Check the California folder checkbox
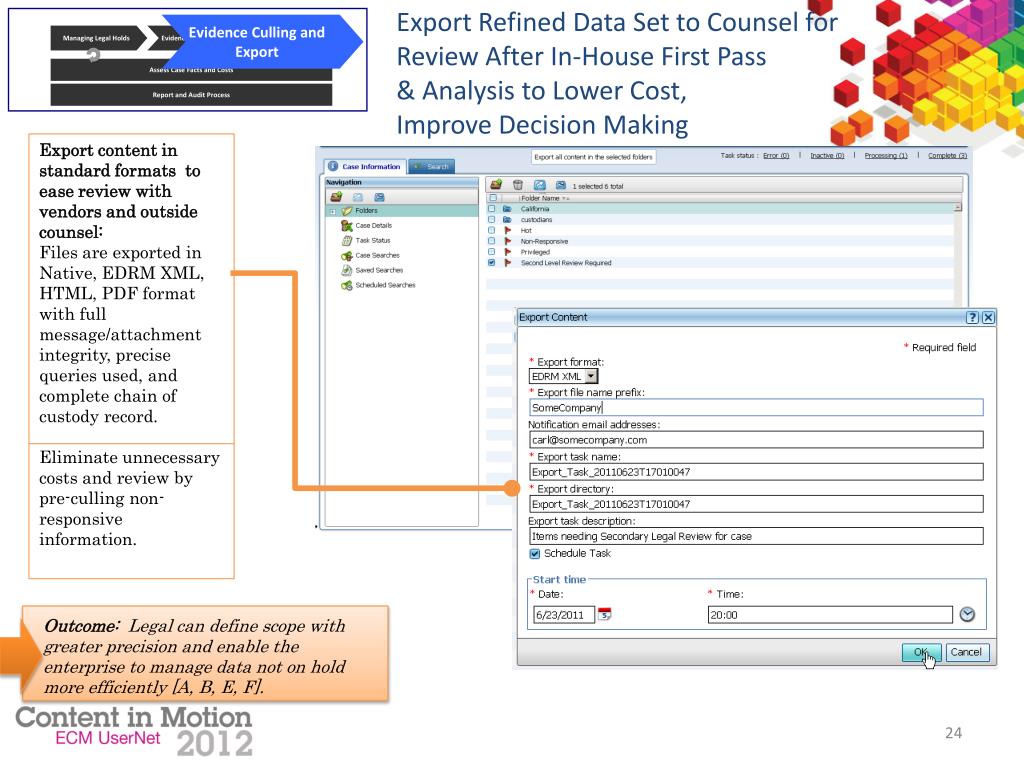The image size is (1024, 768). (492, 209)
